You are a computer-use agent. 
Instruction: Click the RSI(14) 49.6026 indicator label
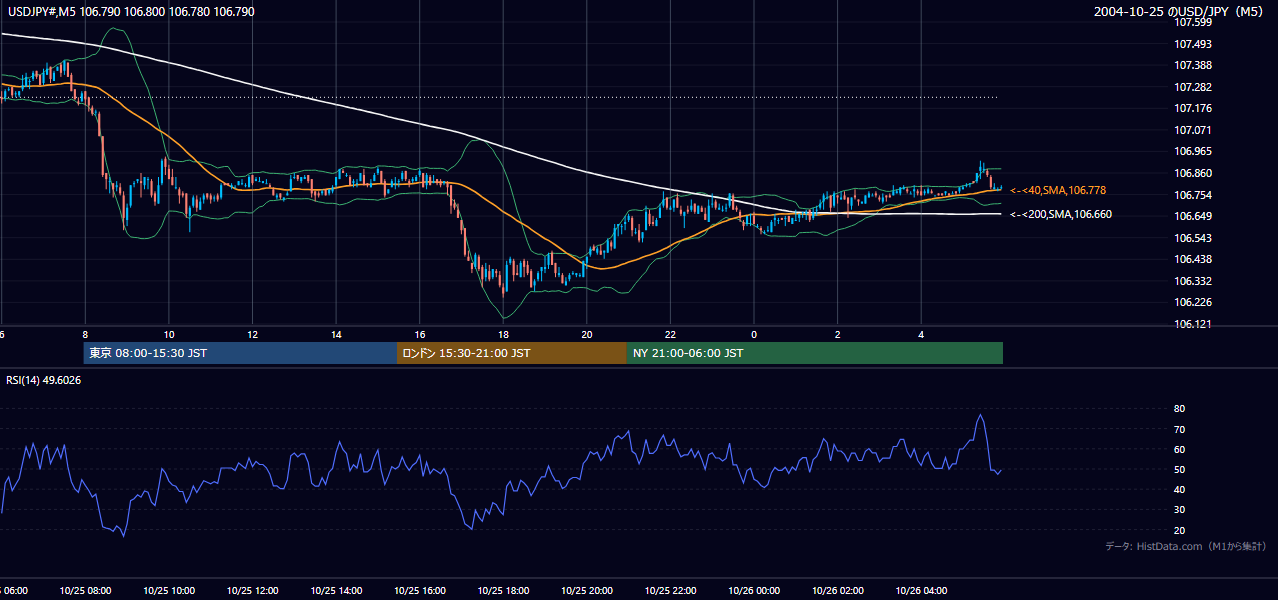pos(44,380)
